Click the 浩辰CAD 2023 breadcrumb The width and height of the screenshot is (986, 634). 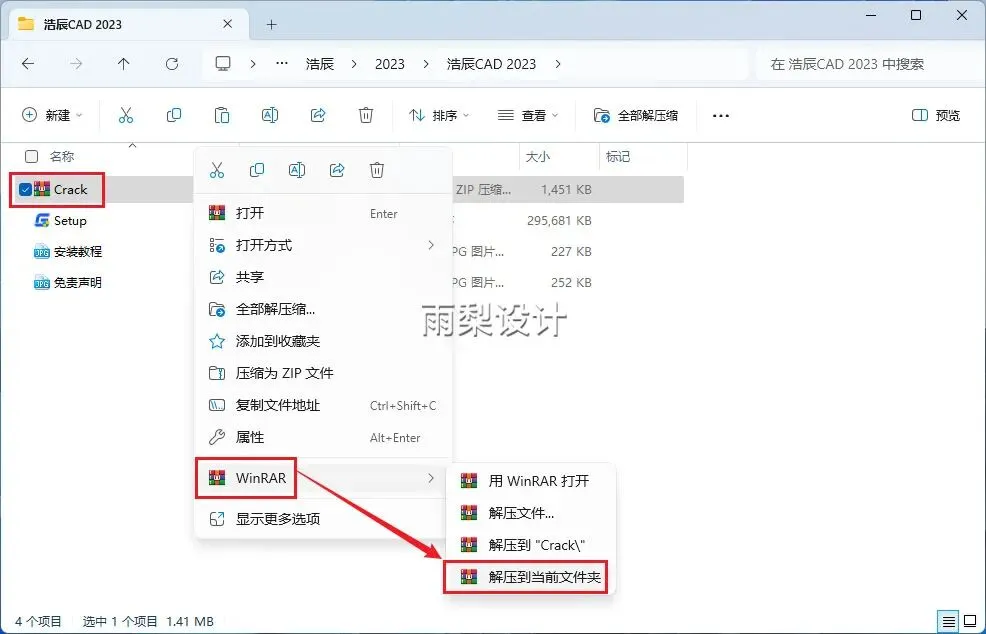tap(491, 64)
